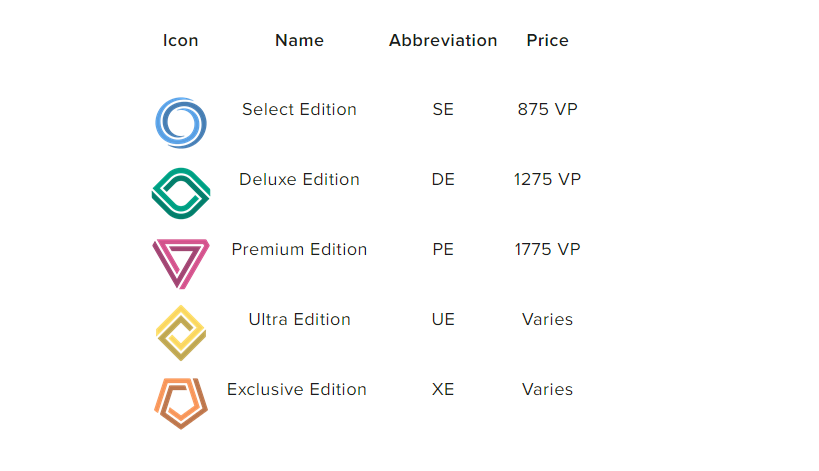
Task: Click the SE abbreviation cell
Action: pyautogui.click(x=443, y=109)
